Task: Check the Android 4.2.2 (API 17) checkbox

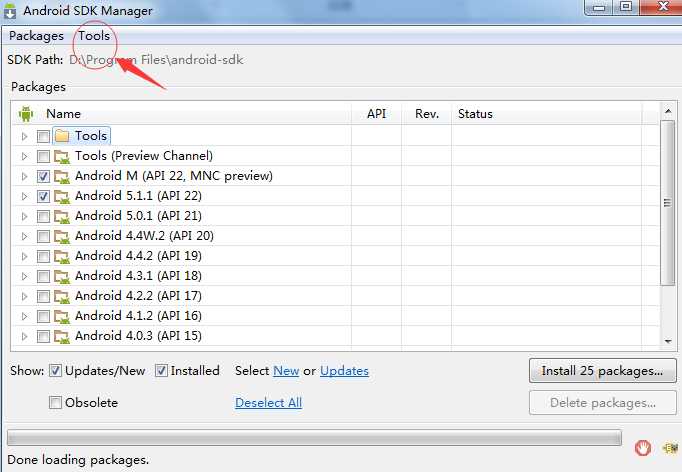Action: [x=43, y=297]
